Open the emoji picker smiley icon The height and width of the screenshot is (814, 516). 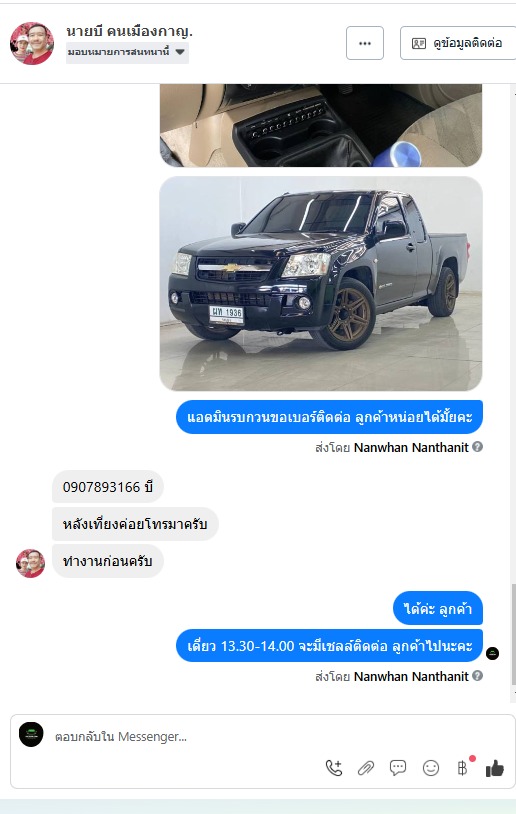[x=430, y=768]
